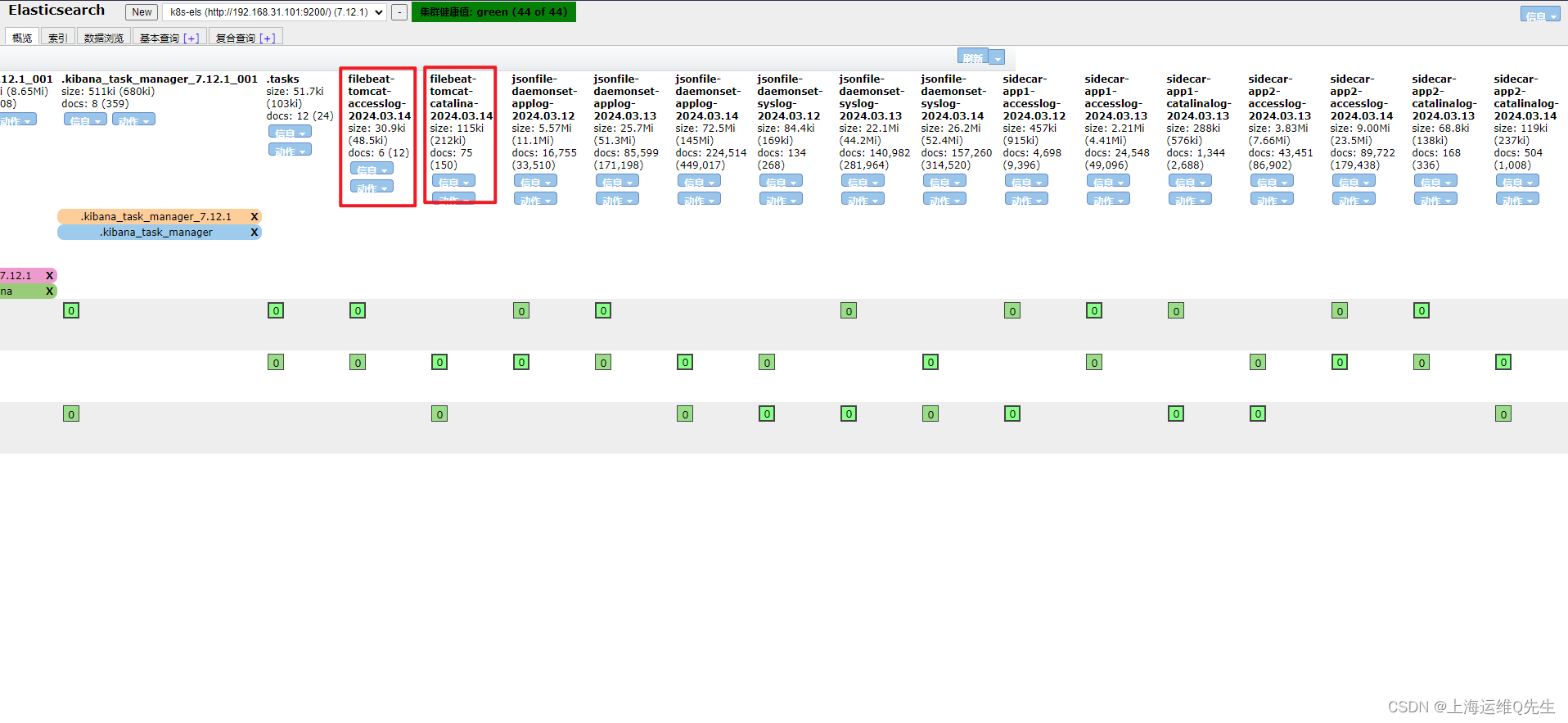Viewport: 1568px width, 723px height.
Task: Open 动作 menu for filebeat-tomcat-accesslog-2024.03.14
Action: (372, 187)
